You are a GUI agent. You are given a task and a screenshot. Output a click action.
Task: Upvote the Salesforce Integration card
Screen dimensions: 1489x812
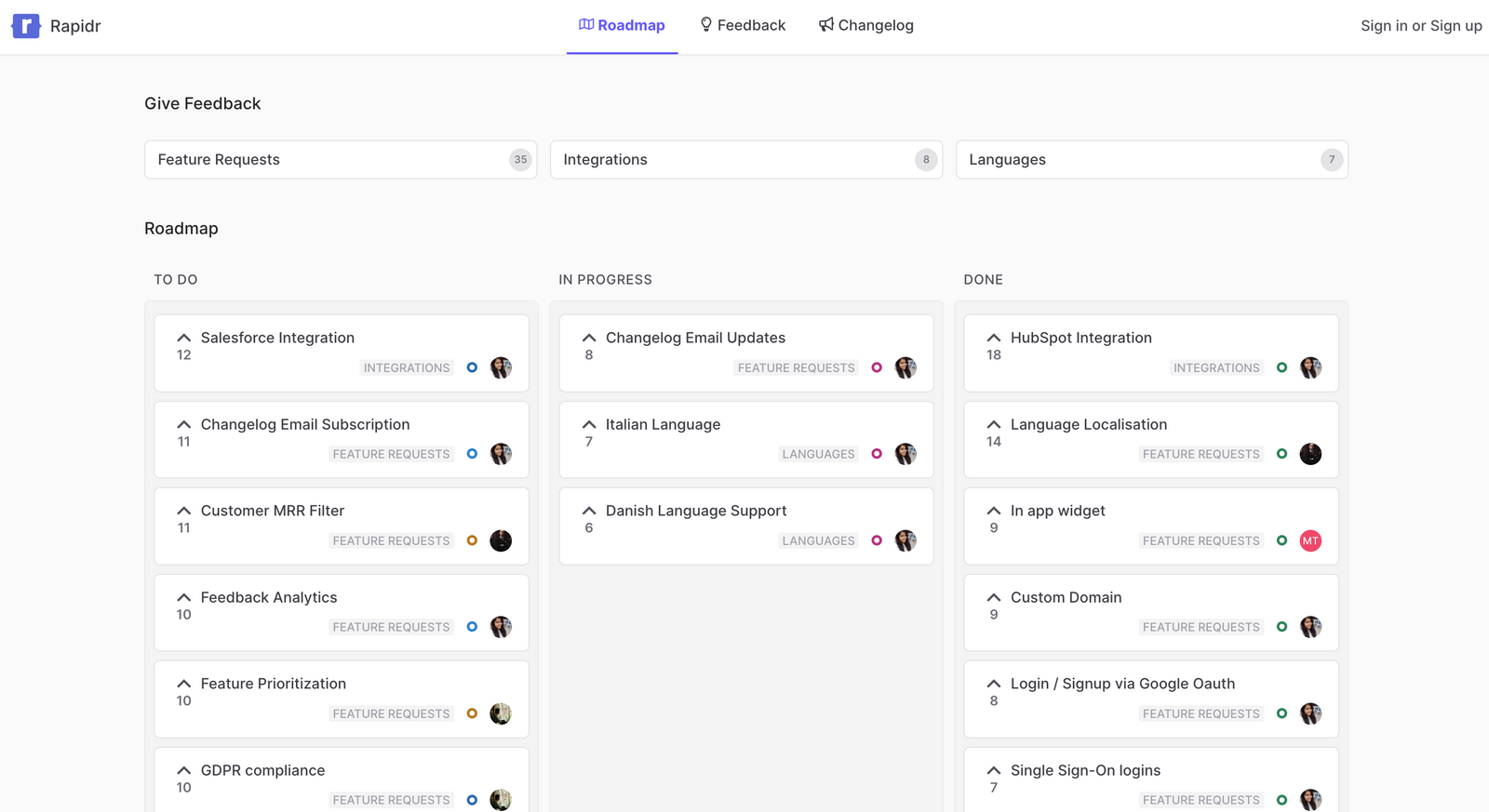coord(184,339)
